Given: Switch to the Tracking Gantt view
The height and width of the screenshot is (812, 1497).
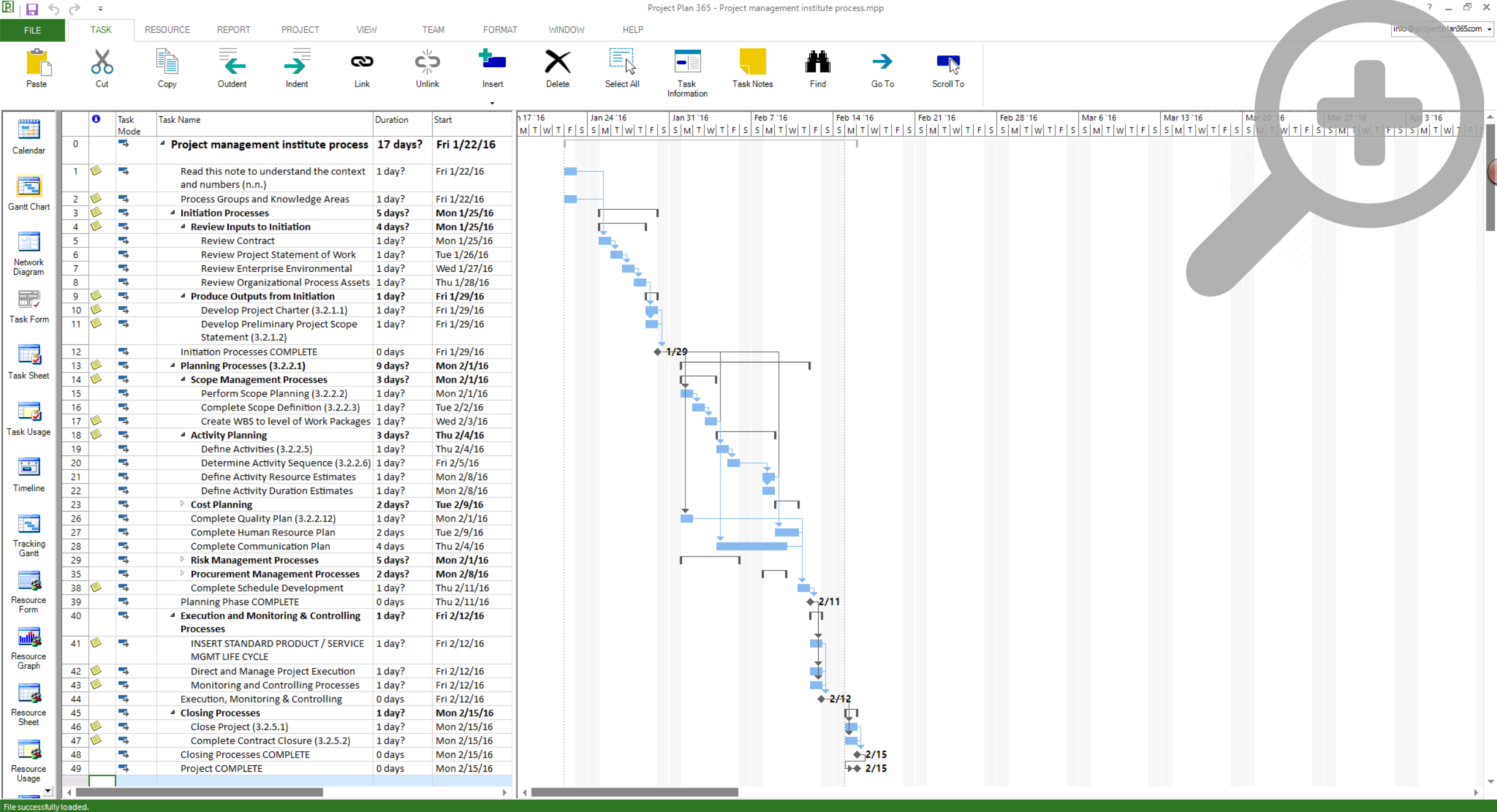Looking at the screenshot, I should [x=29, y=525].
